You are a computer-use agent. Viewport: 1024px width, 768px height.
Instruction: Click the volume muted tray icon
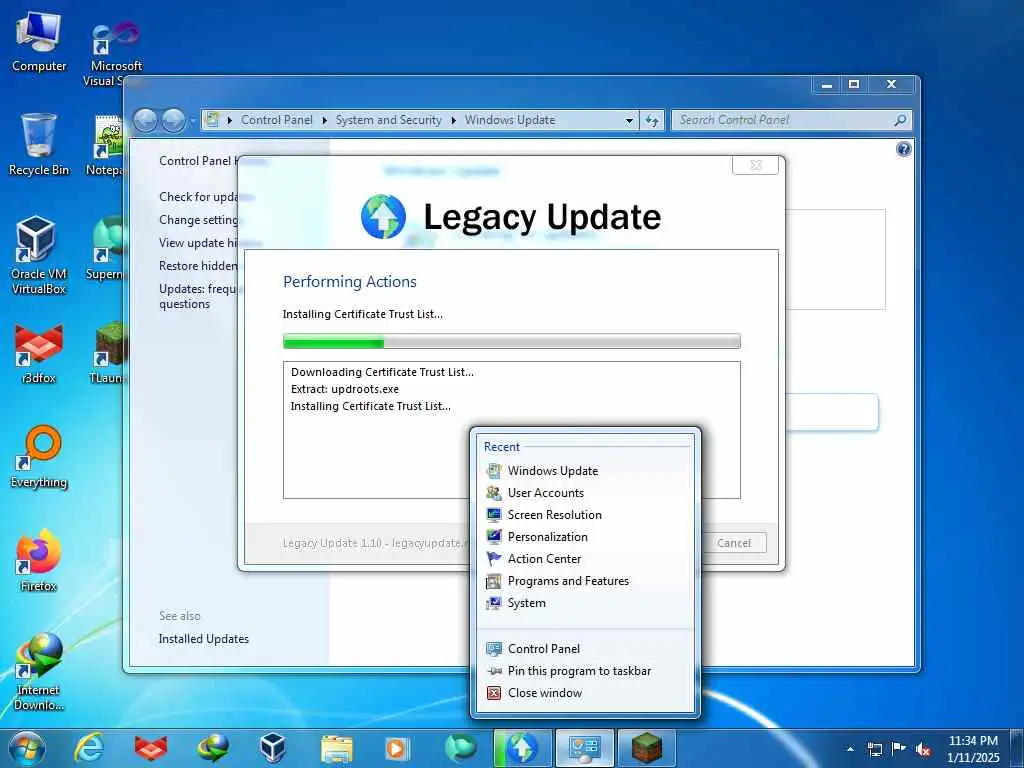[x=923, y=749]
